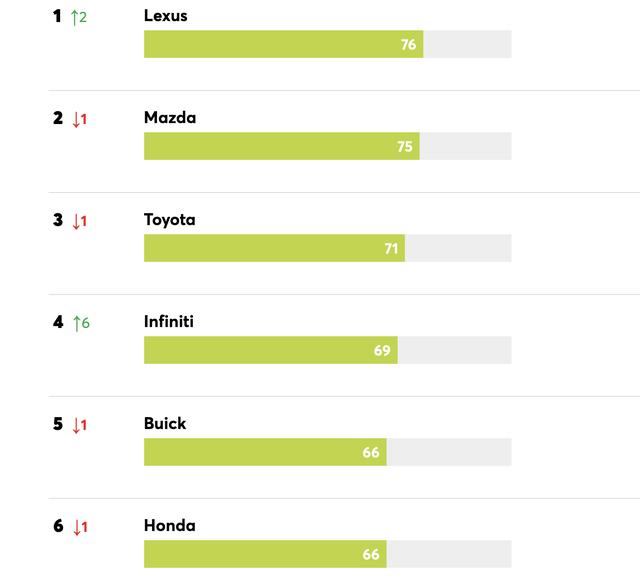Select the Honda brand name
This screenshot has height=588, width=640.
[x=170, y=526]
